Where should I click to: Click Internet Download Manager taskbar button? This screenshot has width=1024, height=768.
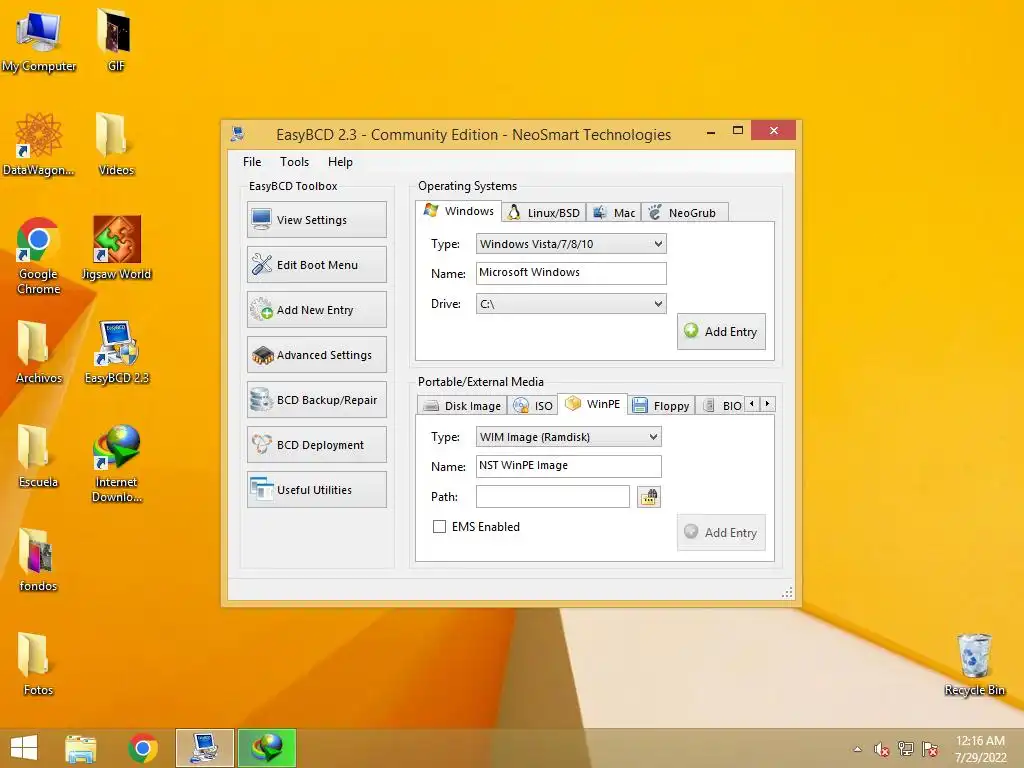click(266, 748)
